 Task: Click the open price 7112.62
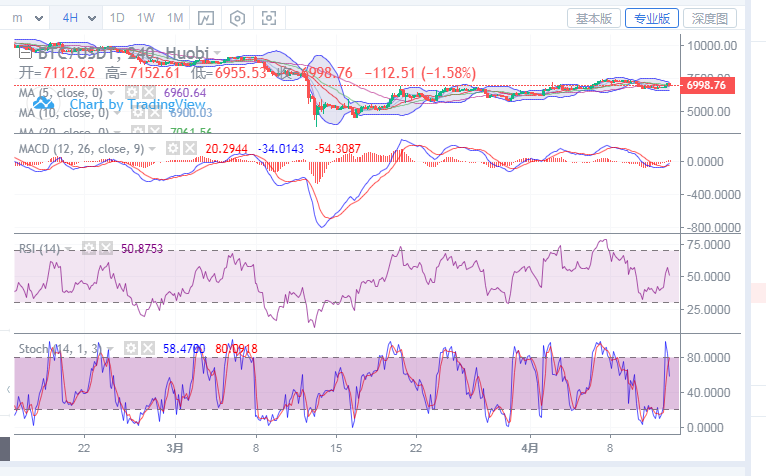coord(69,73)
